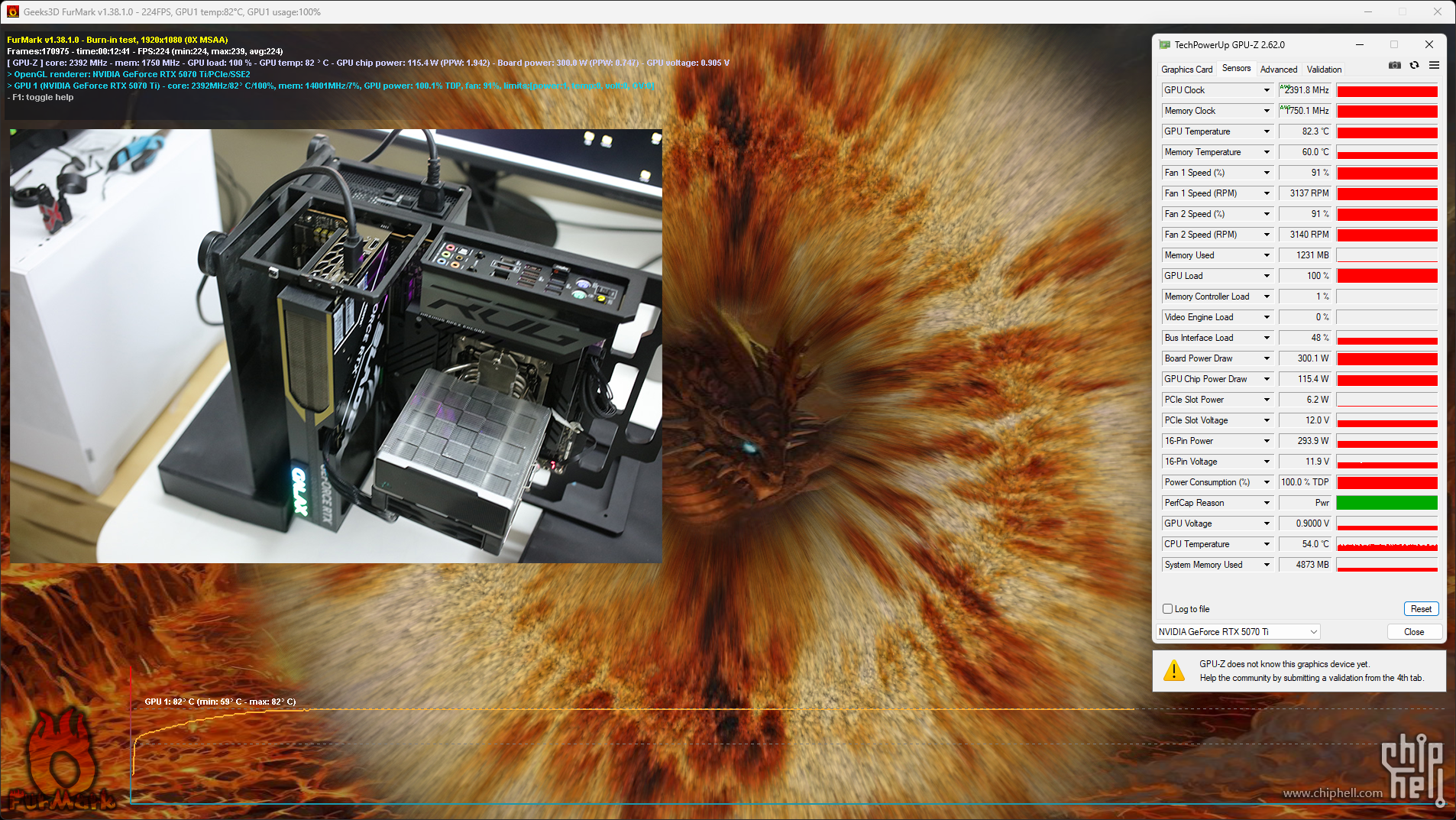Select the Sensors tab
Screen dimensions: 1456x820
(x=1236, y=69)
